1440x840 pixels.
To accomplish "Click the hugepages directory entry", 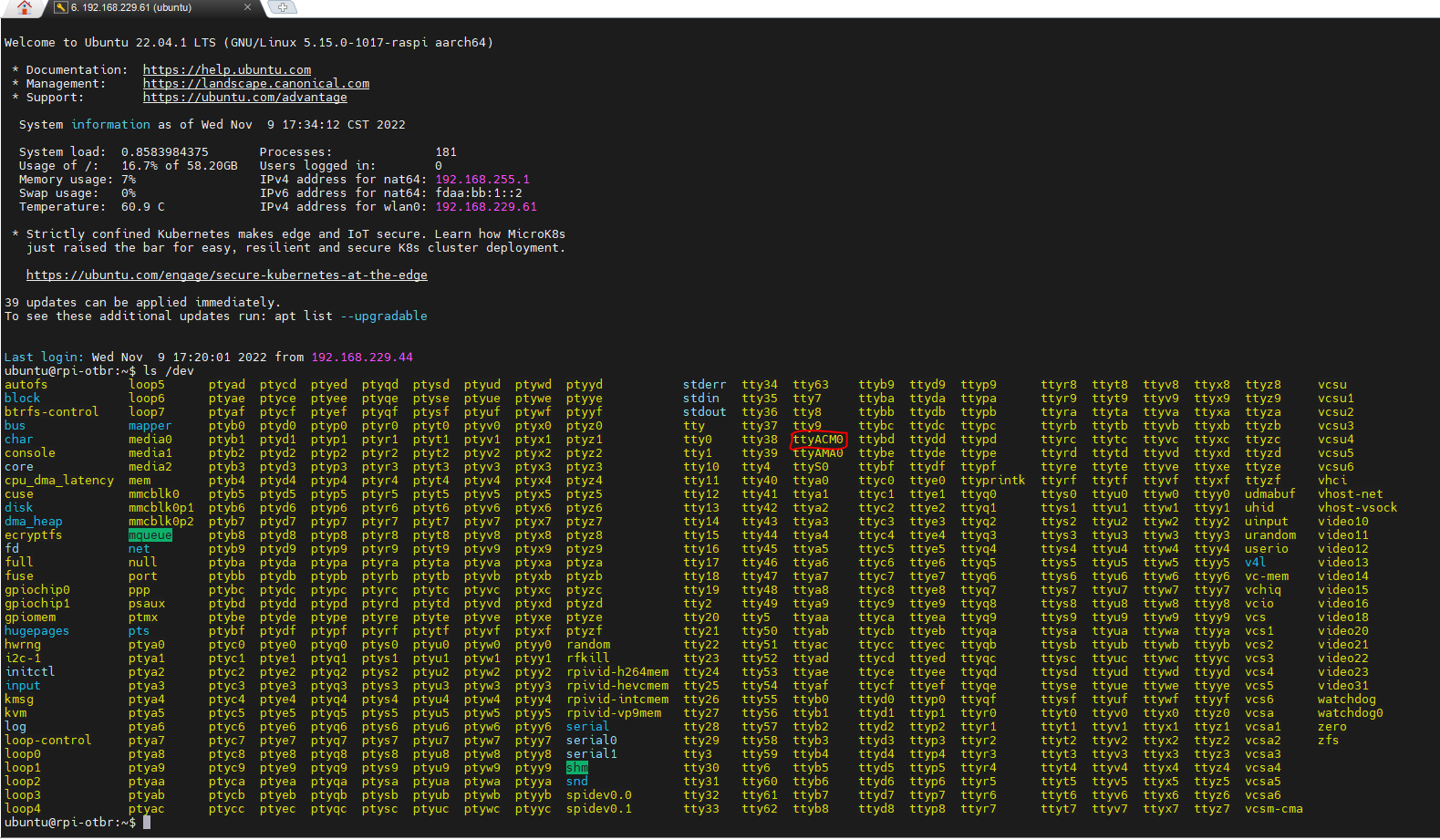I will 37,631.
